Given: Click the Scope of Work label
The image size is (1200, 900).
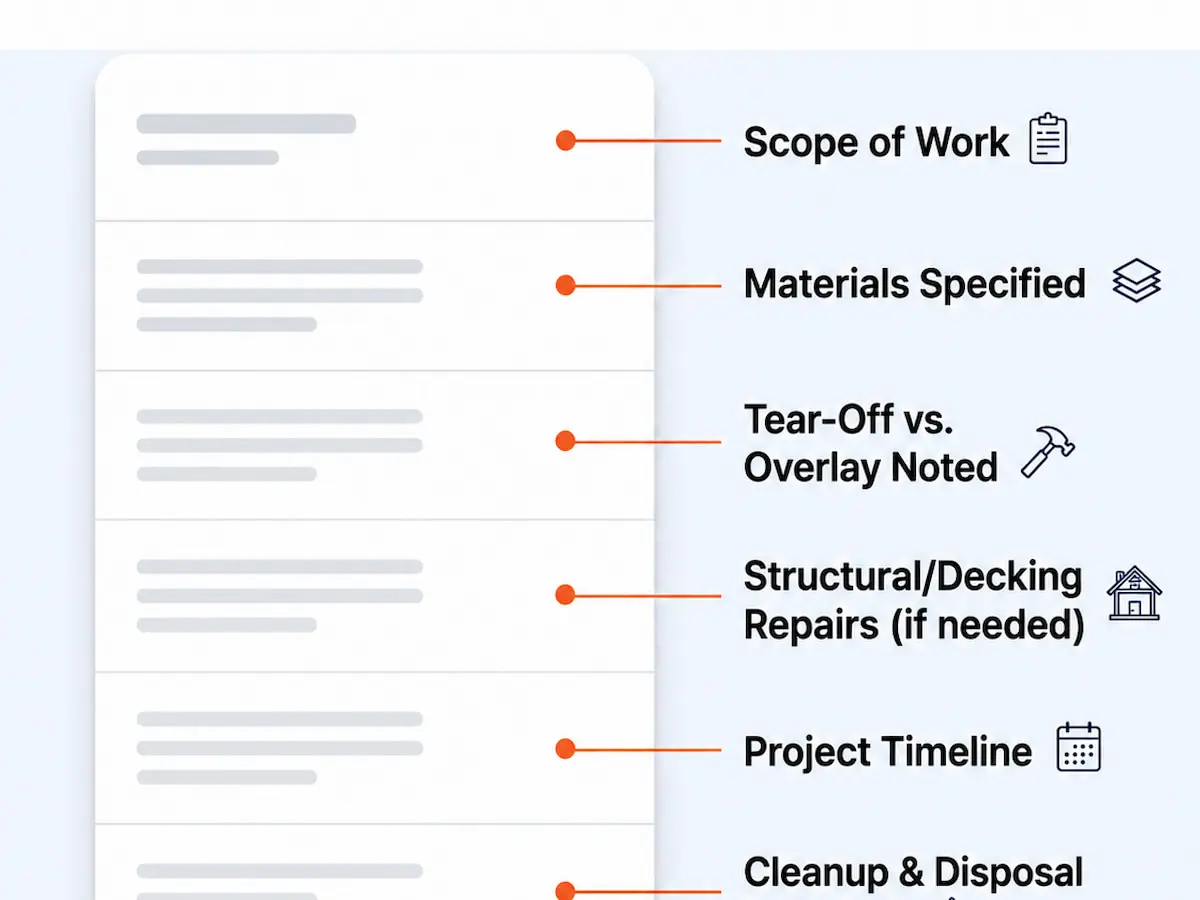Looking at the screenshot, I should pos(876,142).
